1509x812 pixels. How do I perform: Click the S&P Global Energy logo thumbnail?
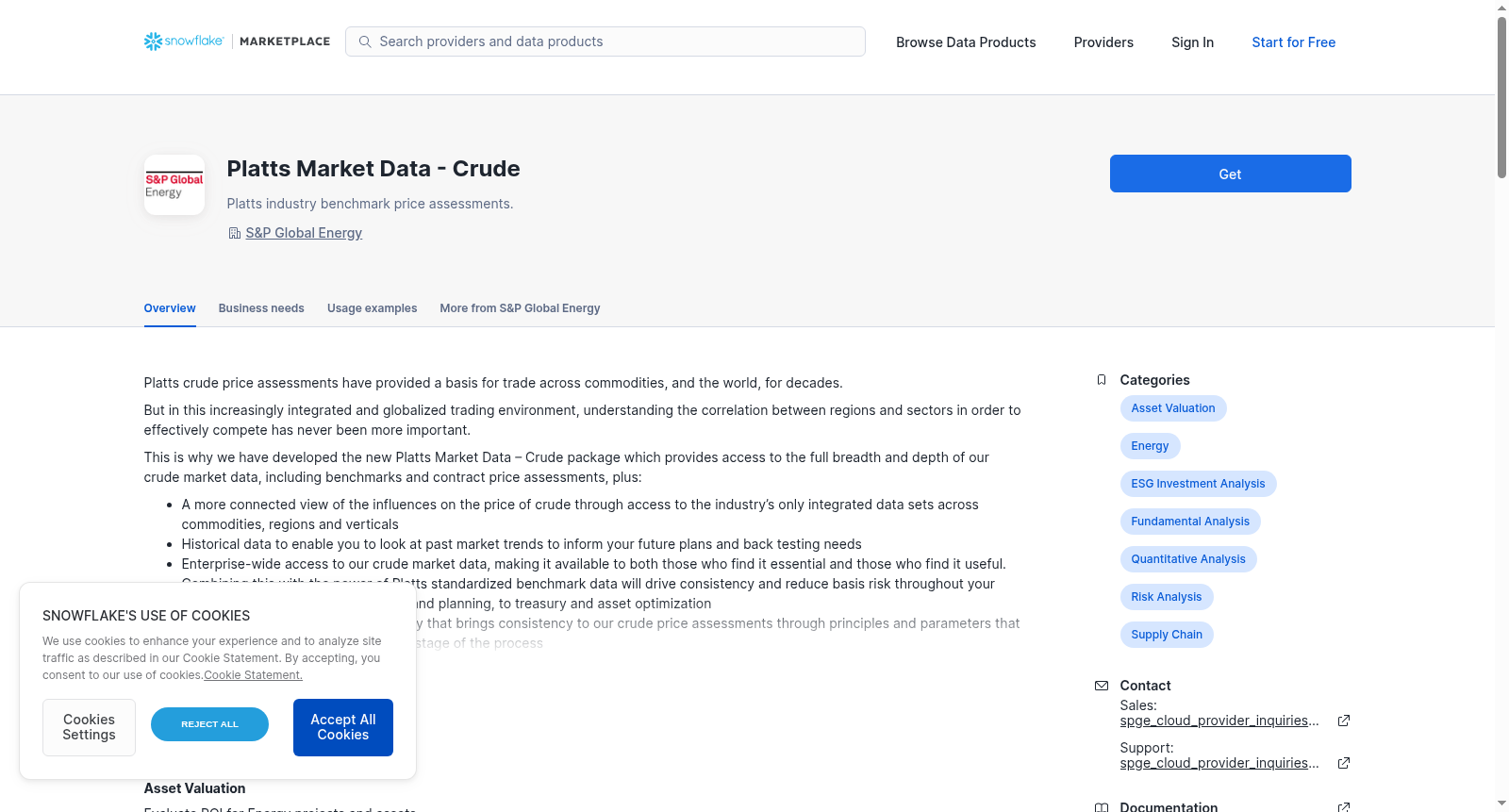click(x=174, y=185)
